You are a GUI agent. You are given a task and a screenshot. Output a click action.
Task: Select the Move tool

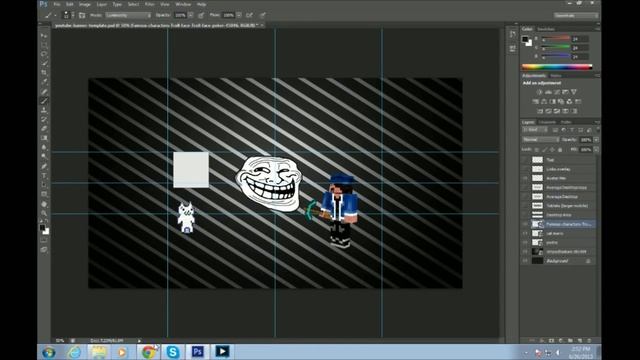click(x=44, y=36)
